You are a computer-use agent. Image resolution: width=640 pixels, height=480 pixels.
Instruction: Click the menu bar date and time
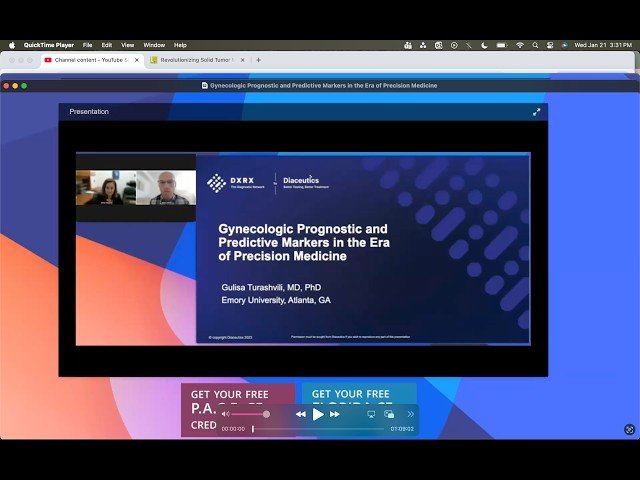[x=603, y=45]
